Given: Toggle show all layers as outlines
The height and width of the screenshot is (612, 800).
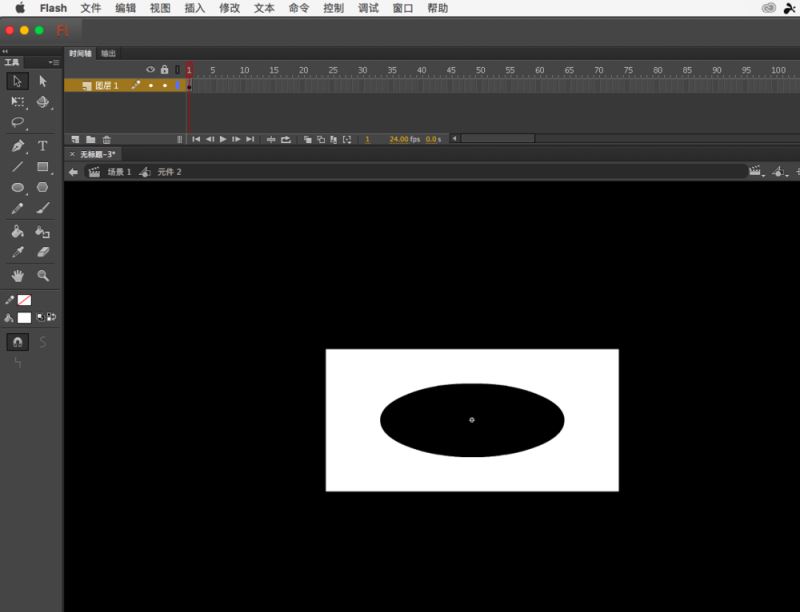Looking at the screenshot, I should click(178, 69).
